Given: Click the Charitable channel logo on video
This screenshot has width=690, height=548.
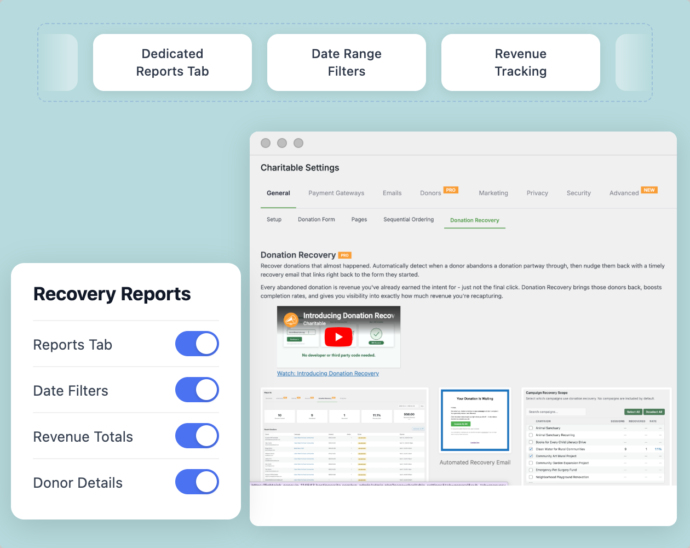Looking at the screenshot, I should [291, 320].
